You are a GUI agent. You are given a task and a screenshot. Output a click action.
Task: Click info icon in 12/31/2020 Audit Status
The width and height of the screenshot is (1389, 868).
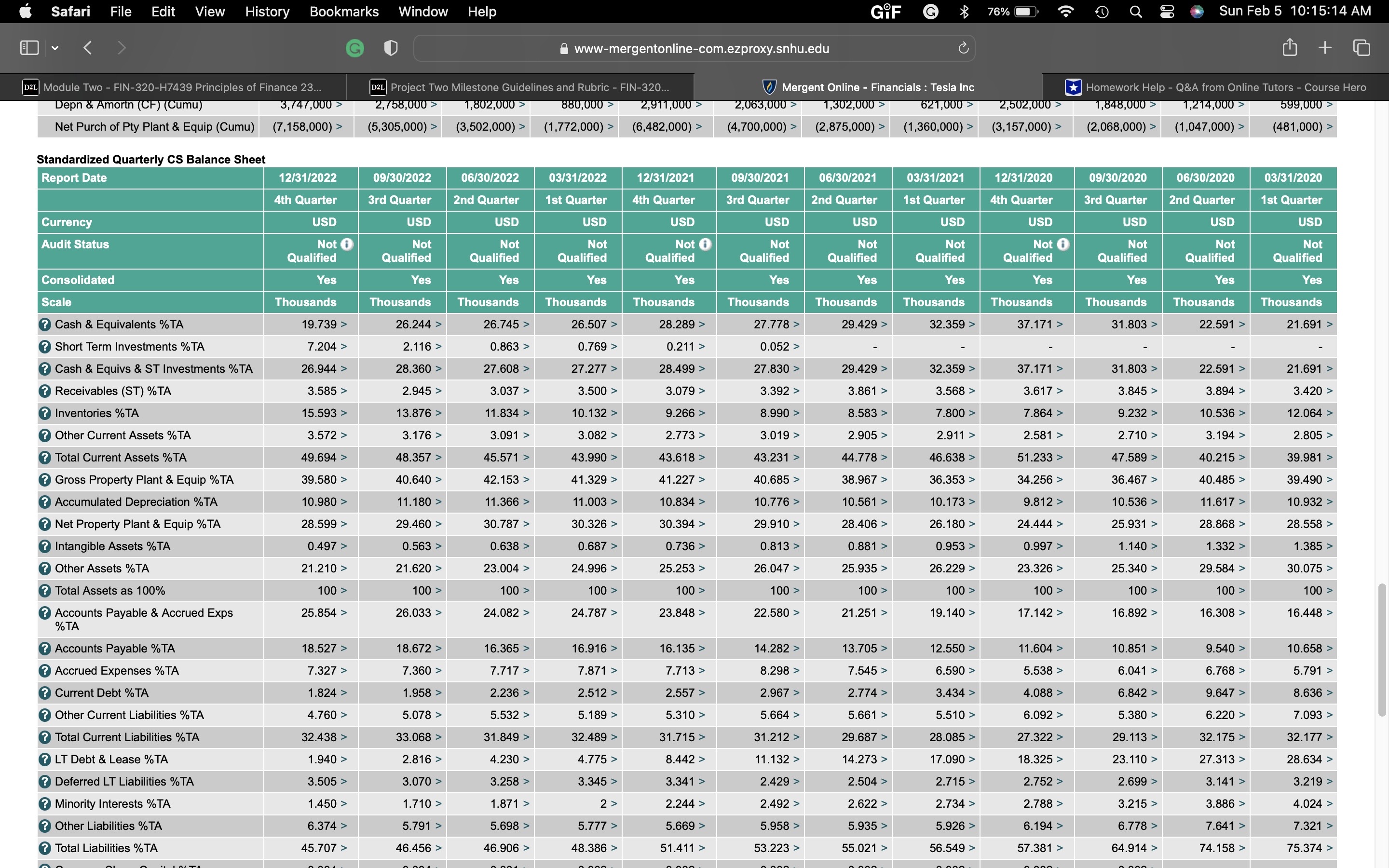1063,244
